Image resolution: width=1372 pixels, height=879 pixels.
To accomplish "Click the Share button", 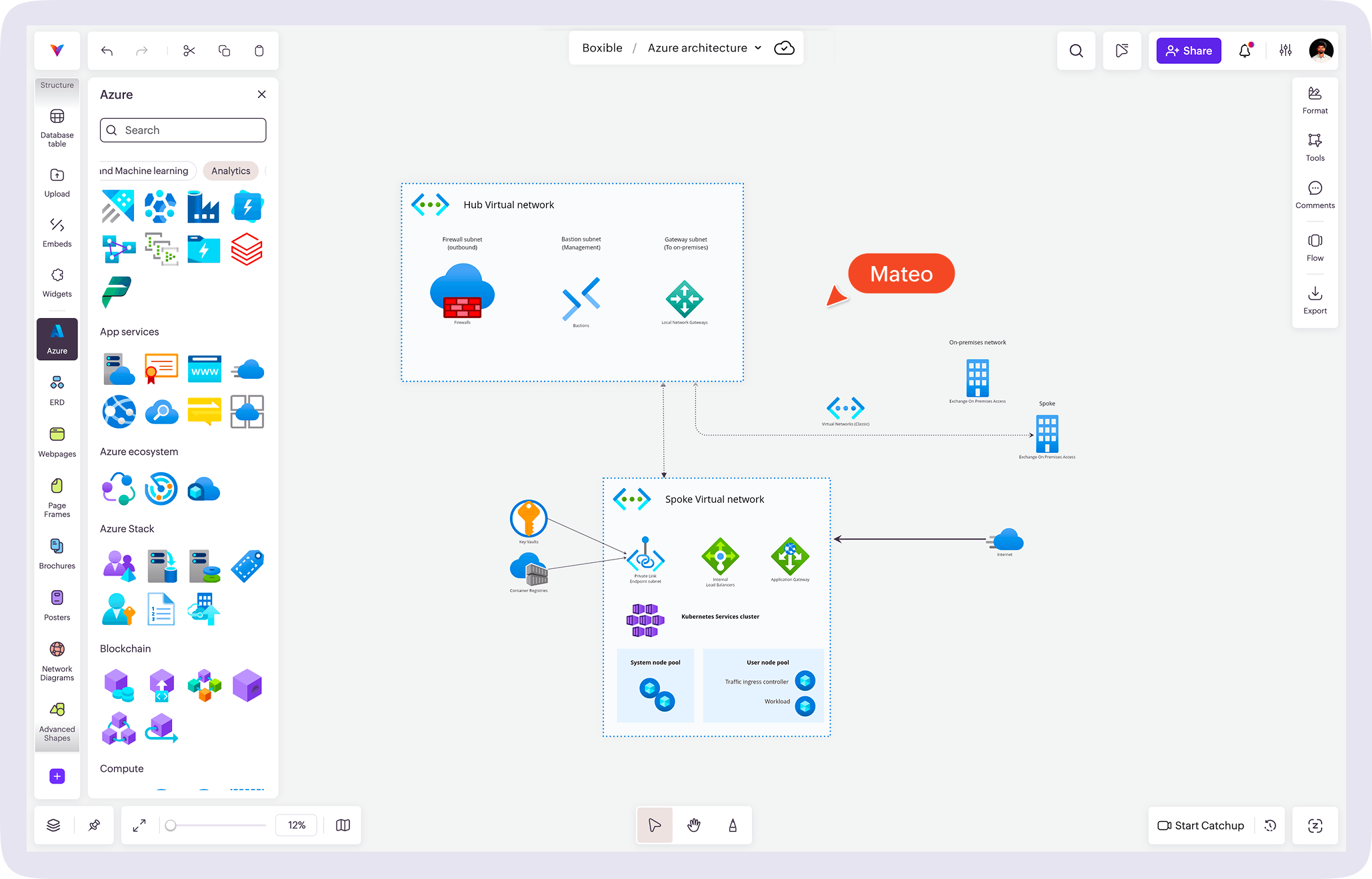I will click(1188, 50).
